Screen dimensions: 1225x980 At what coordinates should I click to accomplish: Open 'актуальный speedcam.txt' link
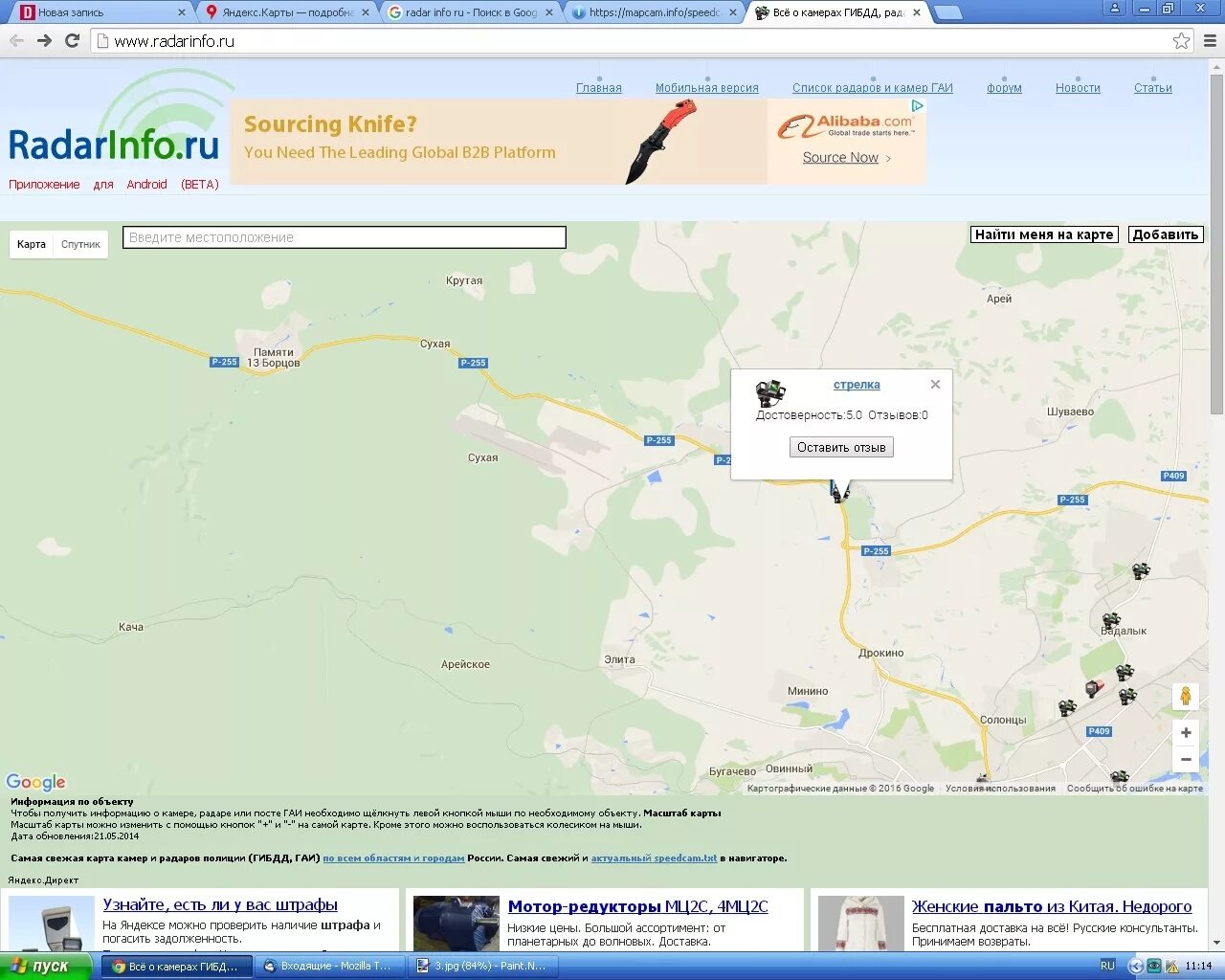click(654, 858)
